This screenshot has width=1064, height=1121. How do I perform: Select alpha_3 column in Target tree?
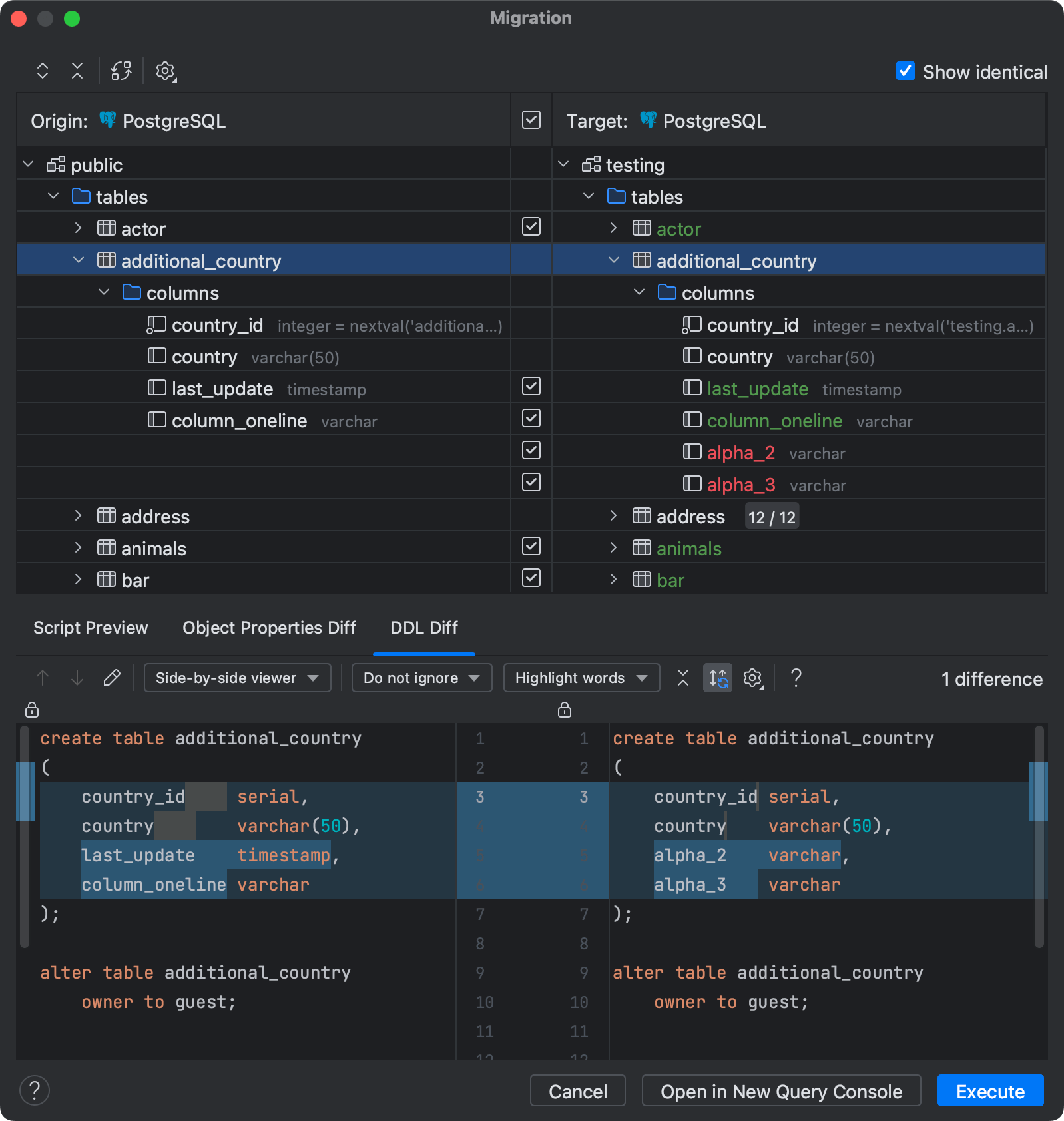741,485
